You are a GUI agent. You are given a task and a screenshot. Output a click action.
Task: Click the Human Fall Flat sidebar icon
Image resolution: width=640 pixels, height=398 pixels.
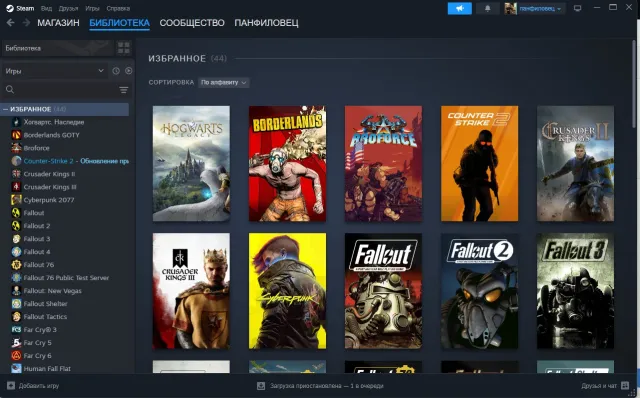16,369
